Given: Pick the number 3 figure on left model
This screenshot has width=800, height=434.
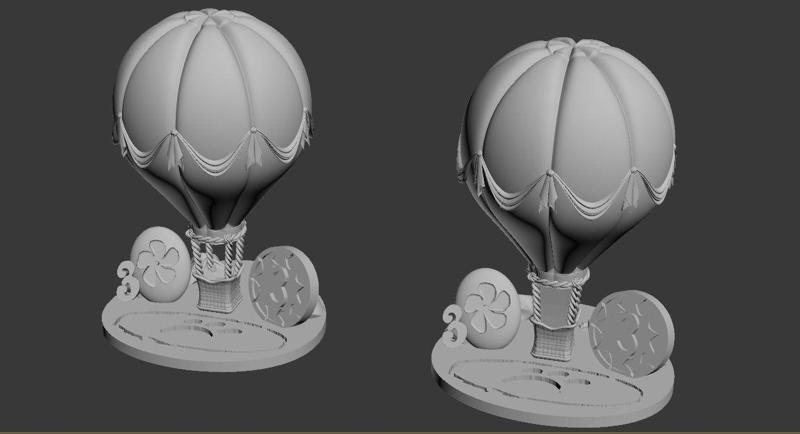Looking at the screenshot, I should [x=127, y=279].
